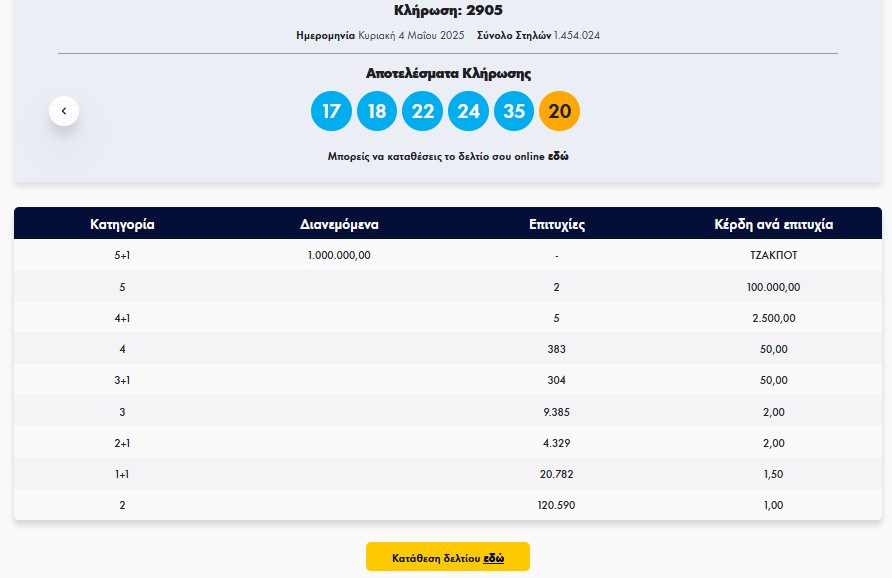Screen dimensions: 892x578
Task: Select the blue ball number 24
Action: tap(468, 111)
